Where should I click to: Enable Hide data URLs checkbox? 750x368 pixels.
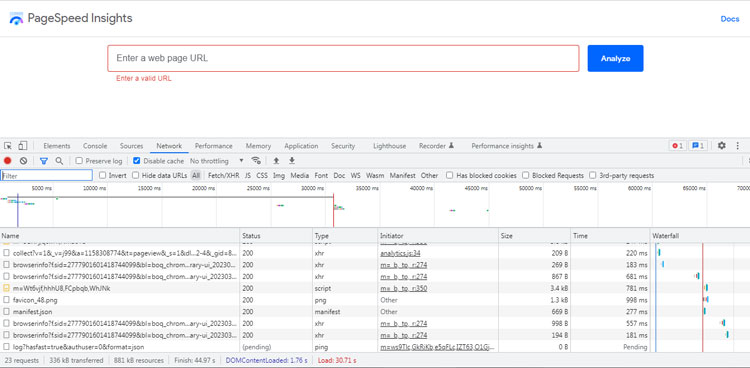[135, 176]
